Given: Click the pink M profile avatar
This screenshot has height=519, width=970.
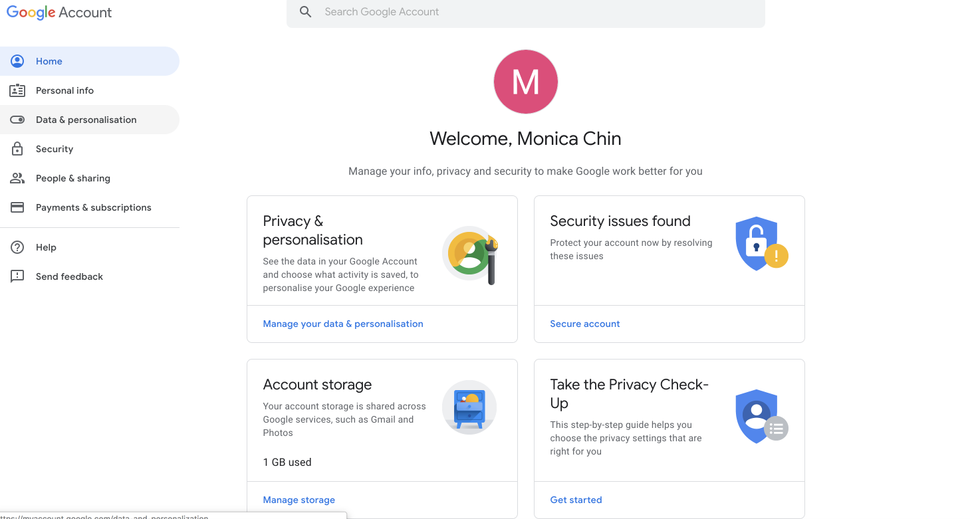Looking at the screenshot, I should (525, 82).
